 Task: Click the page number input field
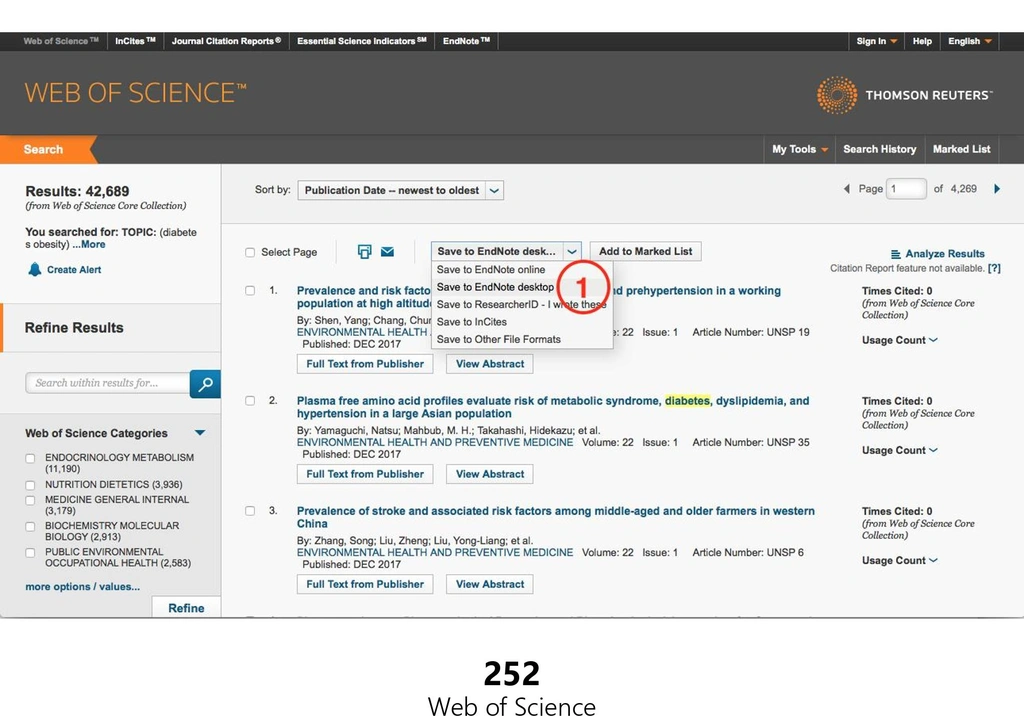906,189
